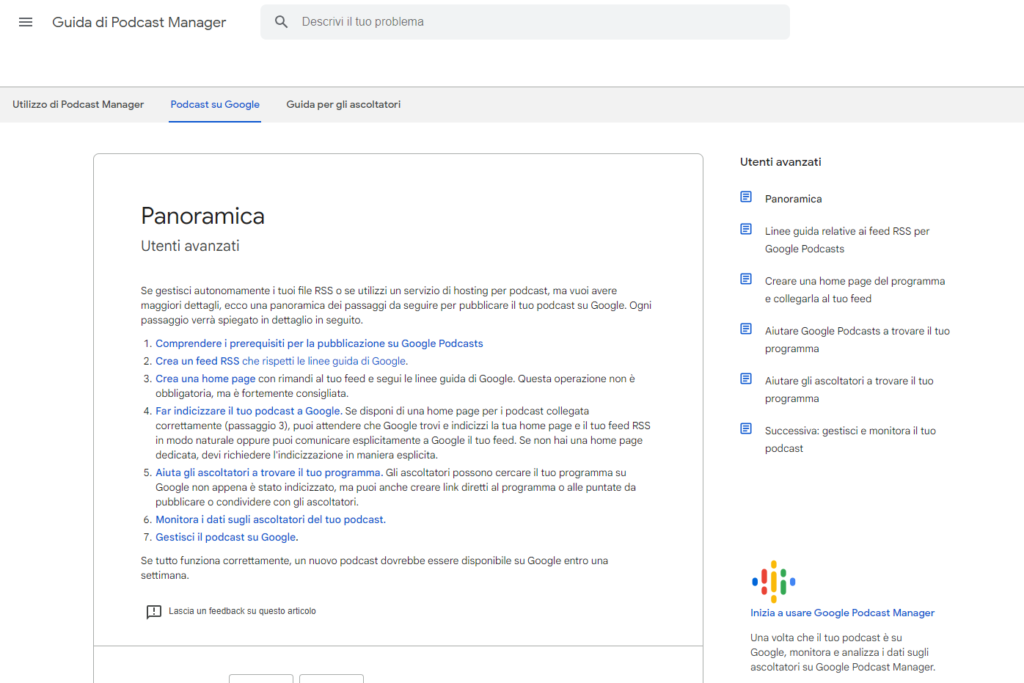
Task: Open Gestisci il podcast su Google link
Action: [227, 537]
